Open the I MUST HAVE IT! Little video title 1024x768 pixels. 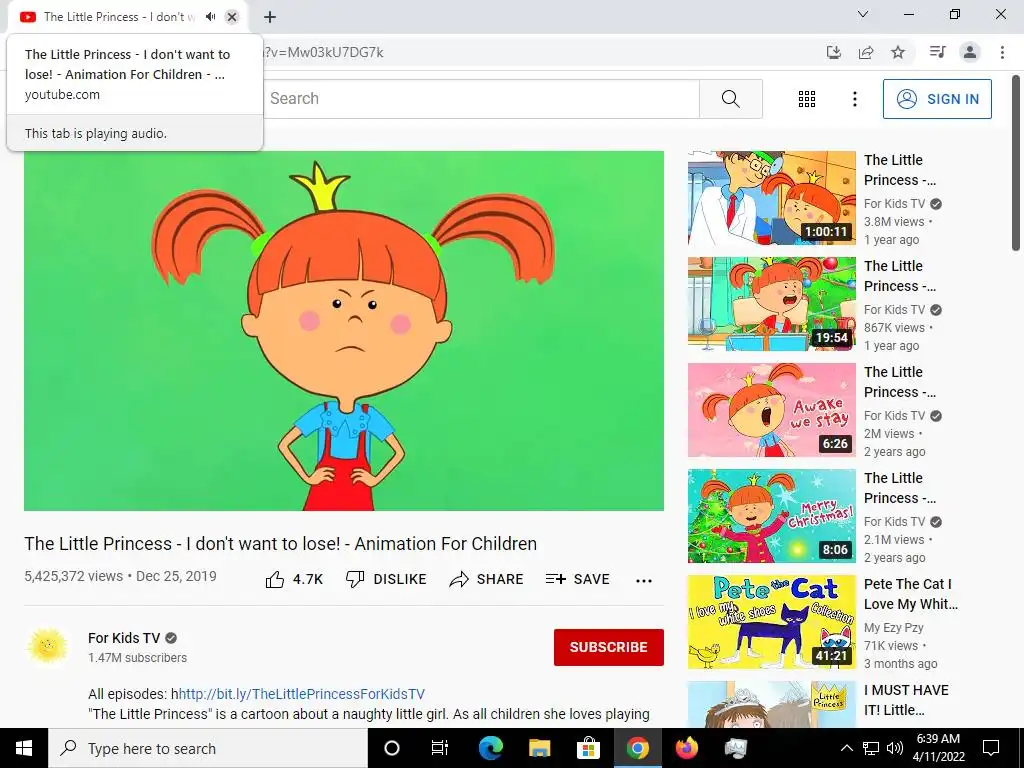pos(906,699)
